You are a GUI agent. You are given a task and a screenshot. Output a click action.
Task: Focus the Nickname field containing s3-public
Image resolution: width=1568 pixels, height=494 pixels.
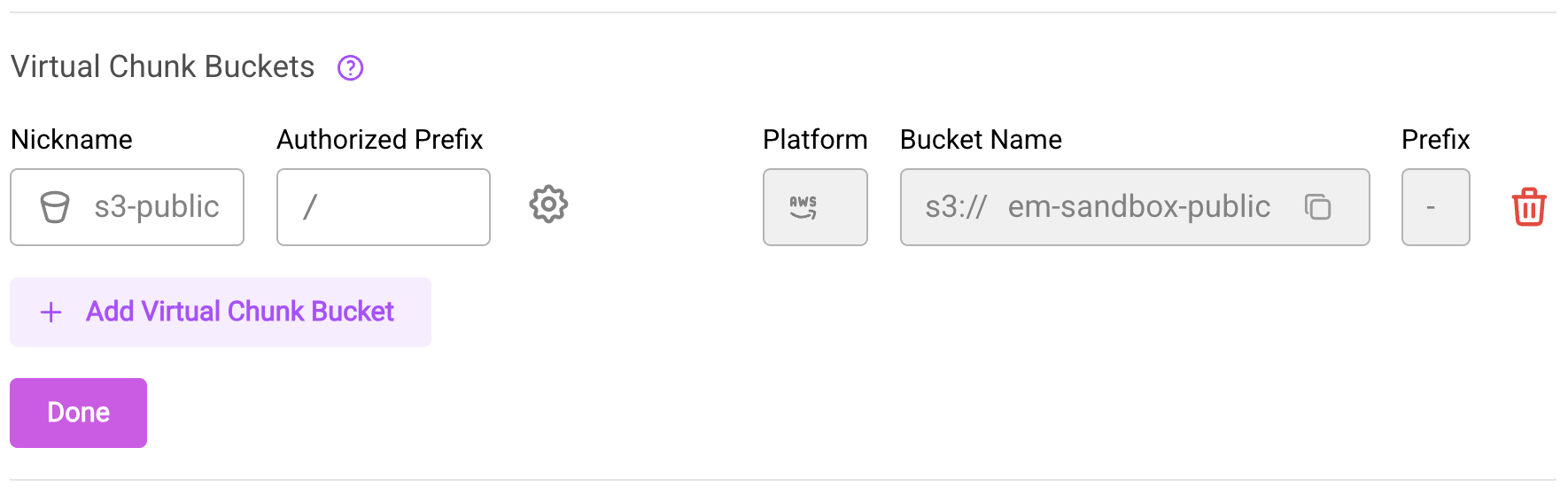pyautogui.click(x=157, y=207)
